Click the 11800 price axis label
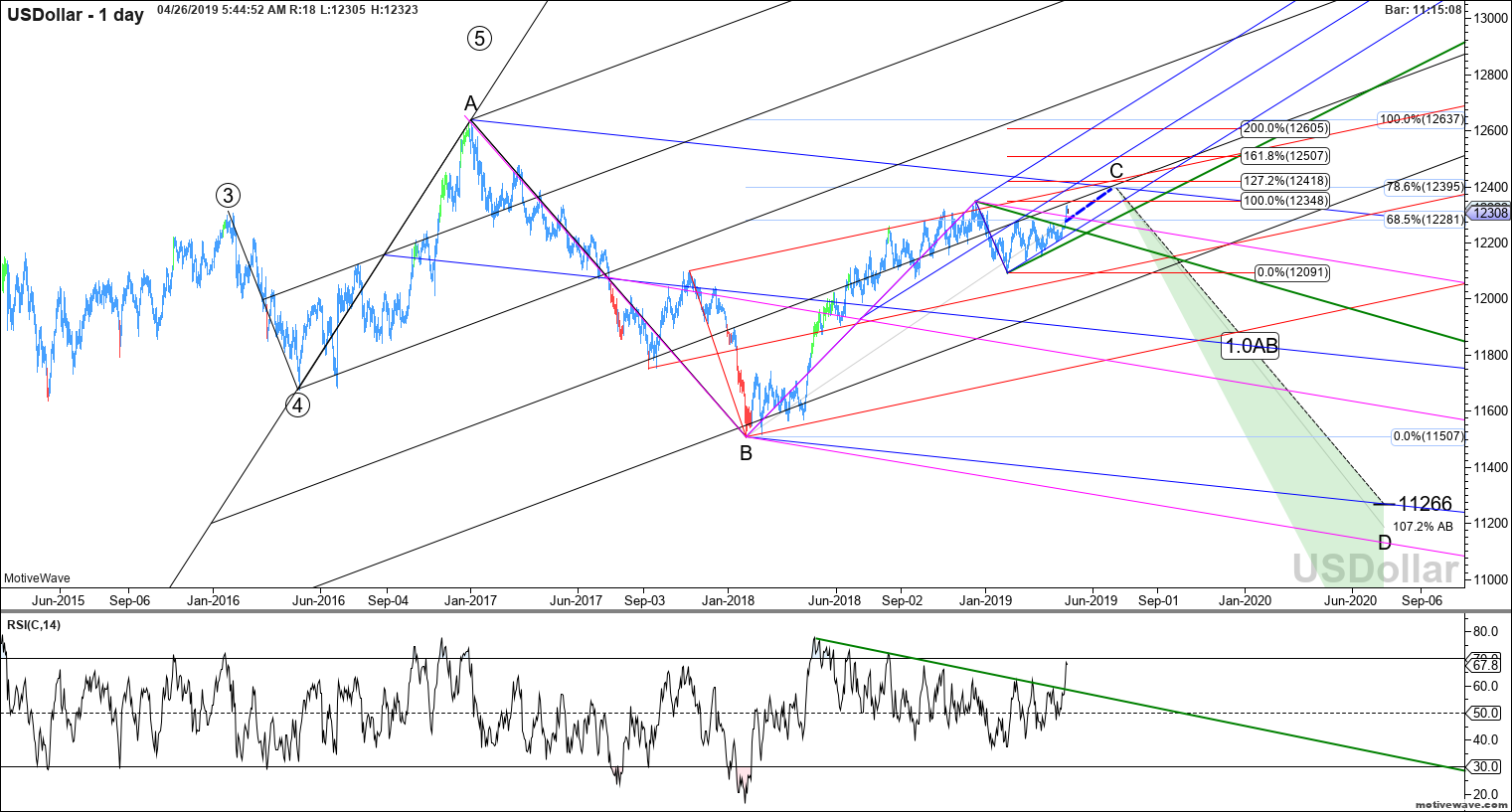 (1490, 355)
